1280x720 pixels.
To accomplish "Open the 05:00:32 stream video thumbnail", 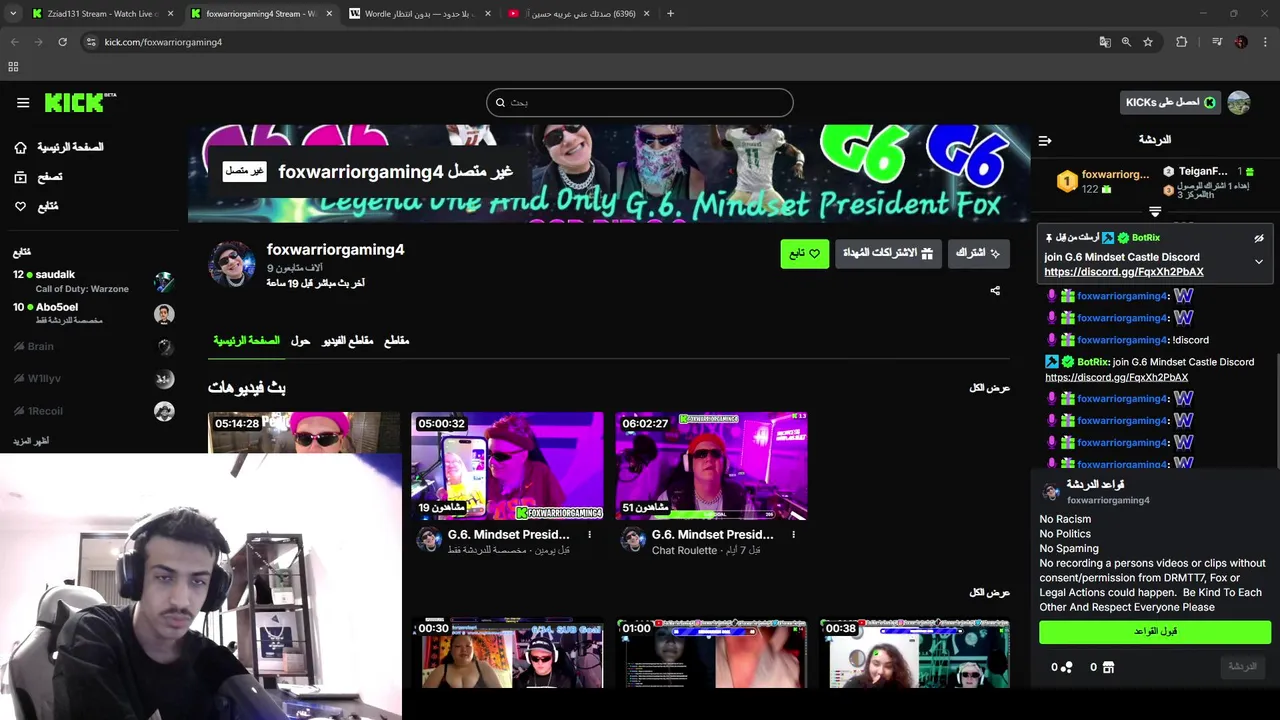I will click(x=507, y=466).
